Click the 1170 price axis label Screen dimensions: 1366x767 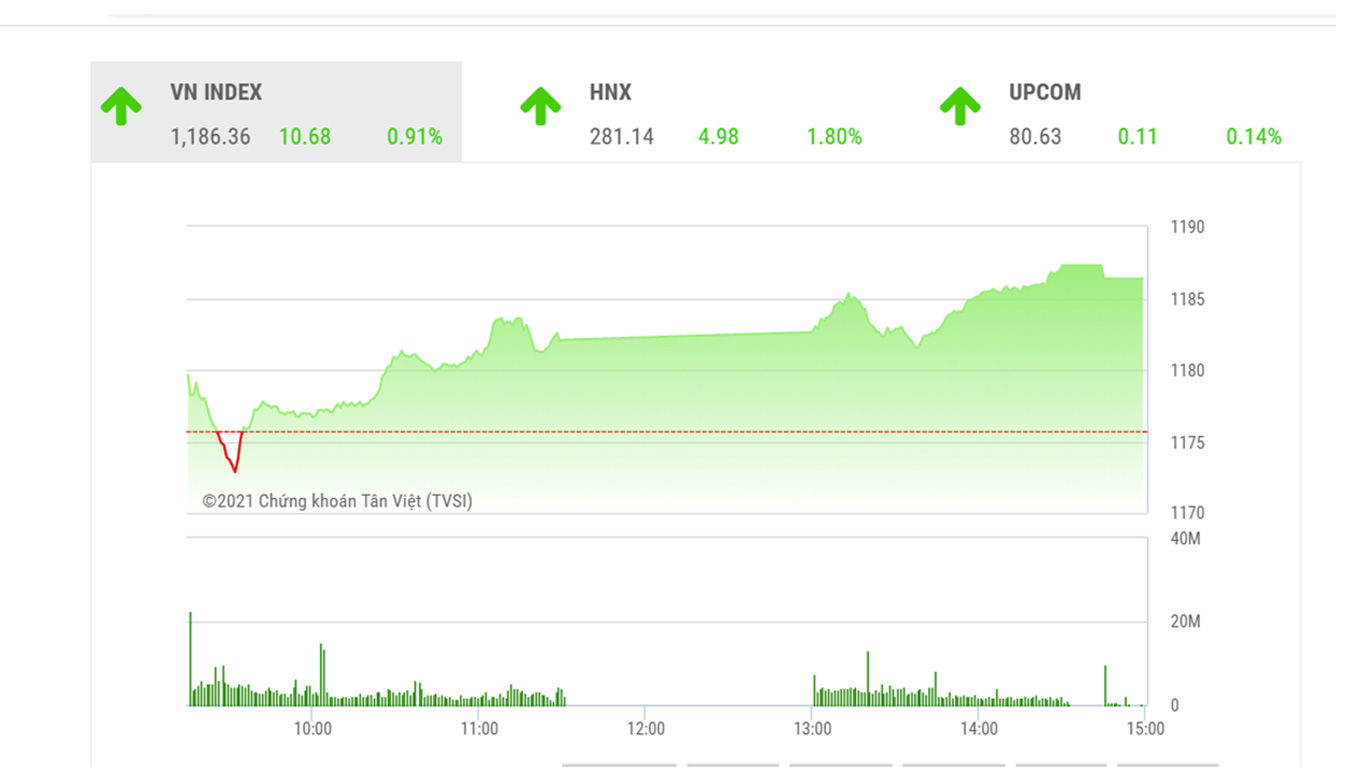pyautogui.click(x=1188, y=513)
